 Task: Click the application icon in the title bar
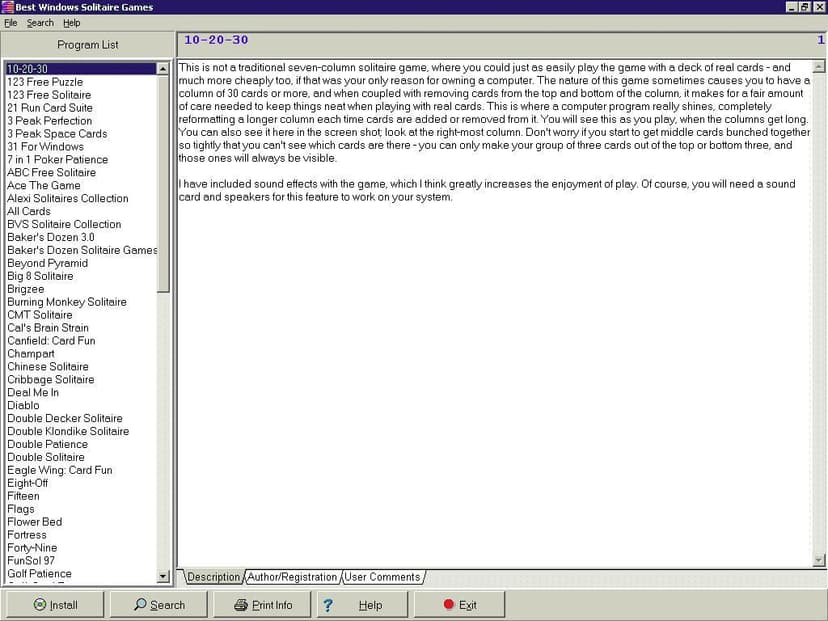click(7, 7)
